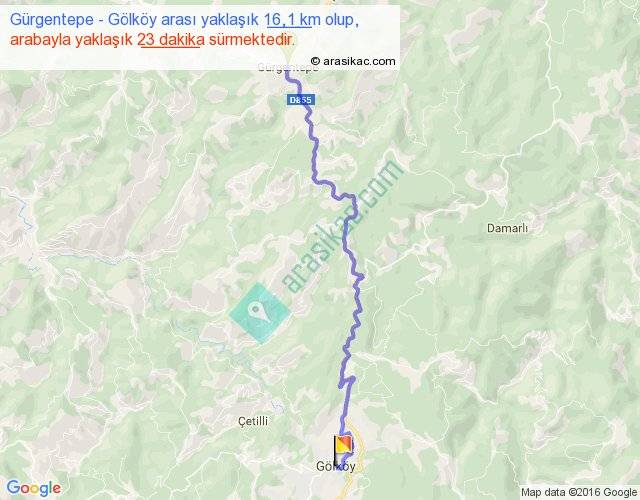Click the © arasikac.com credit text
The image size is (640, 500).
tap(353, 61)
